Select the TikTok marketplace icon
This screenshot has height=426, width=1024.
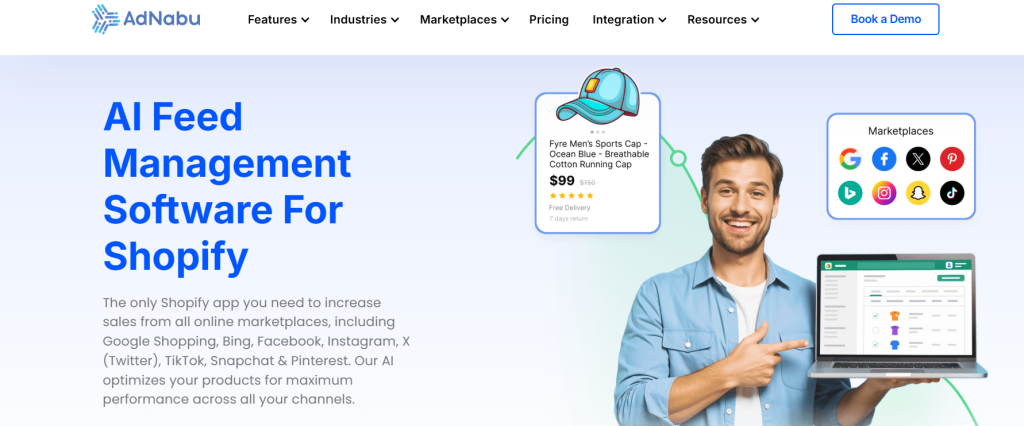click(952, 193)
